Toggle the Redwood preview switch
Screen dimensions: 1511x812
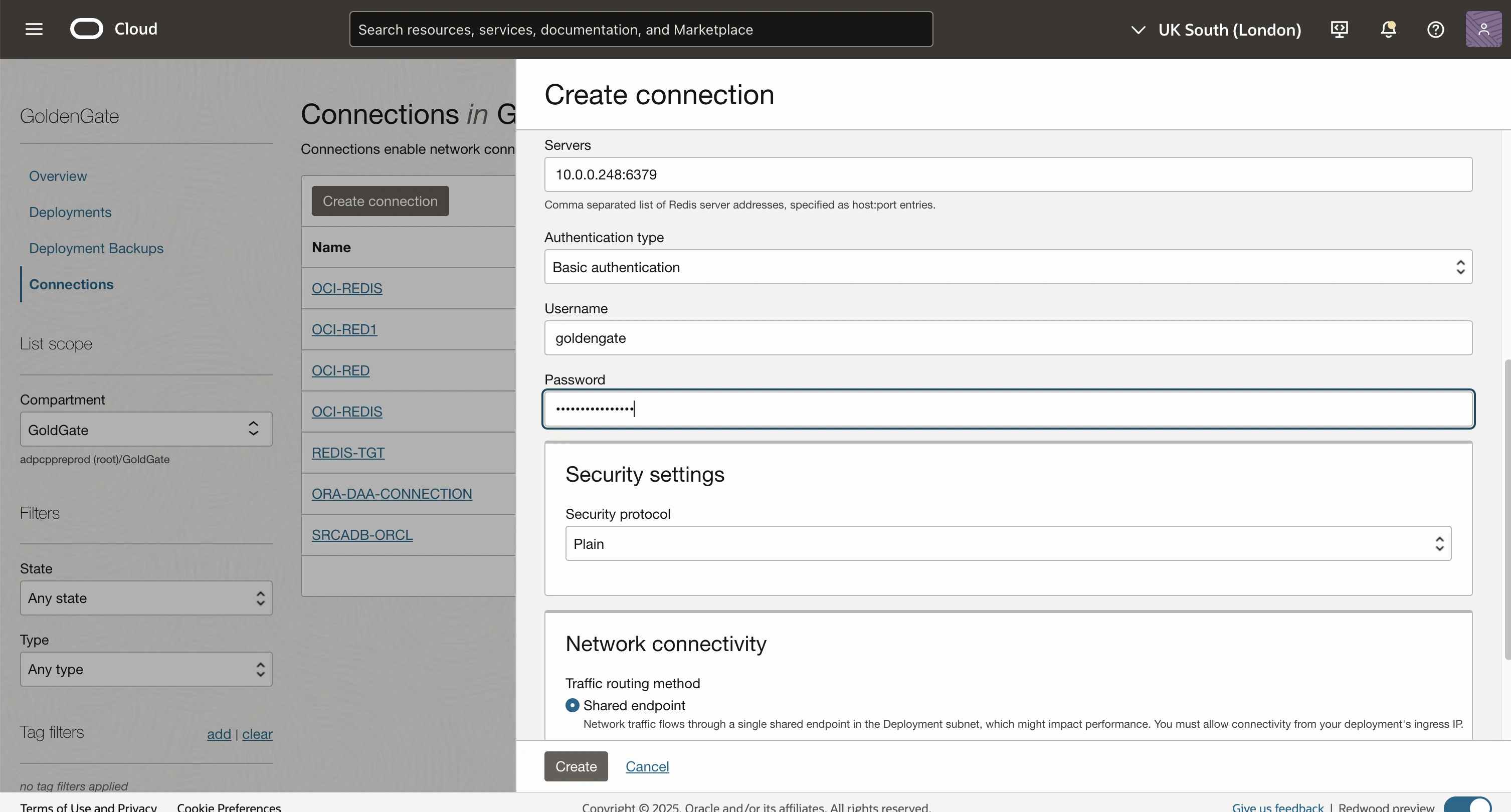tap(1467, 805)
